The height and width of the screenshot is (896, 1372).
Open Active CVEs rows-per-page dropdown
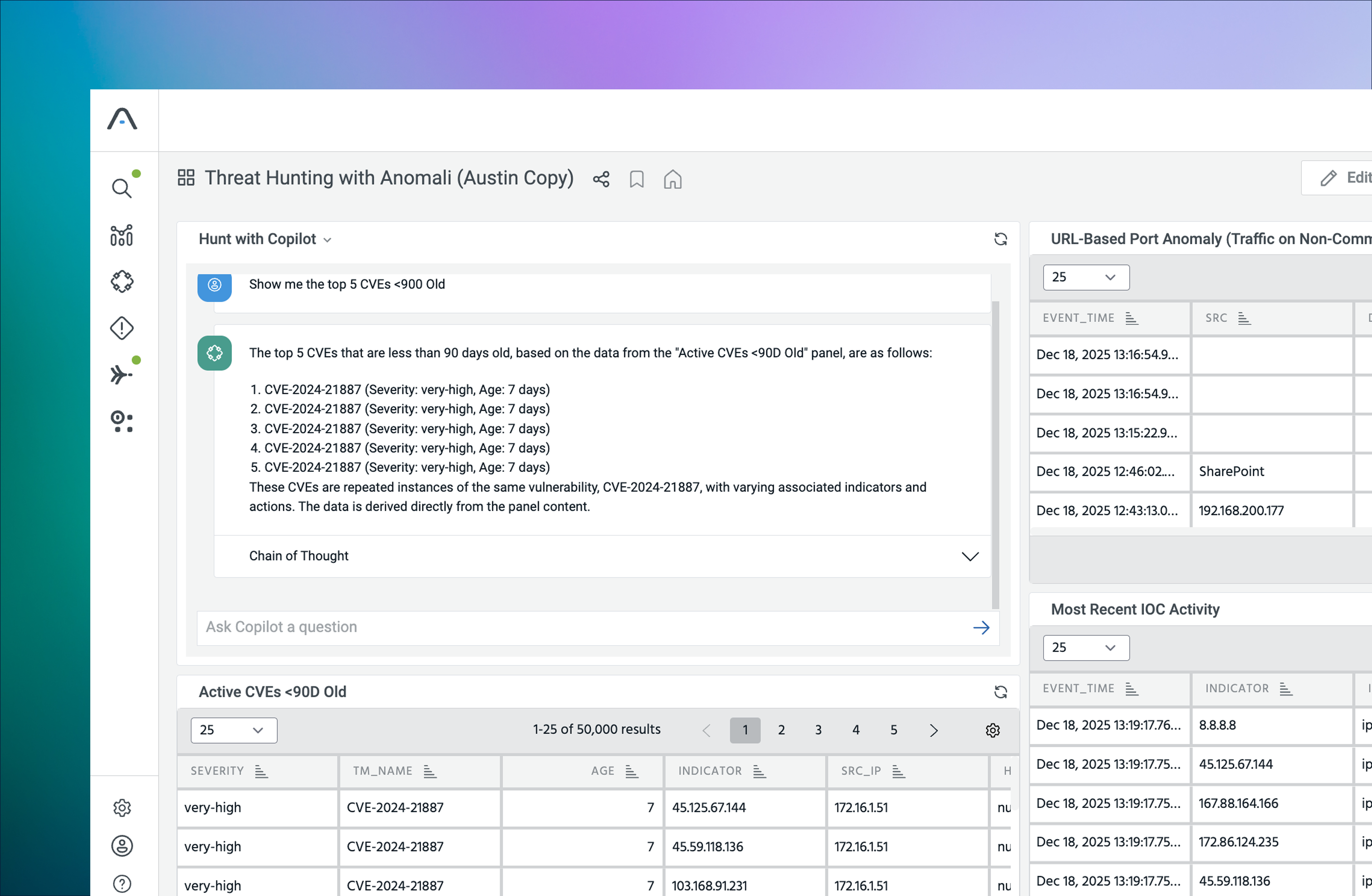coord(234,730)
